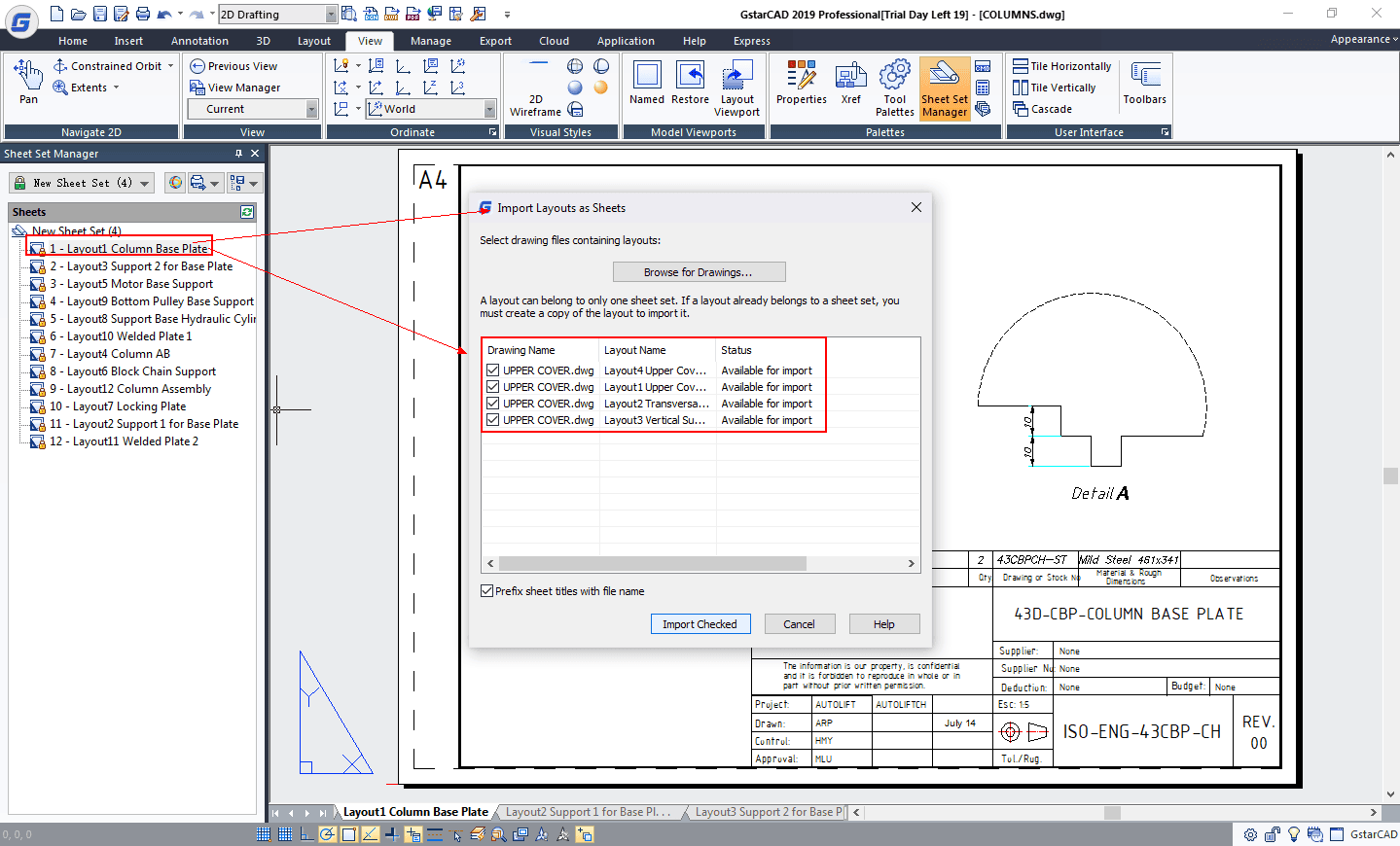Switch to the Home ribbon tab
Viewport: 1400px width, 846px height.
click(x=73, y=41)
